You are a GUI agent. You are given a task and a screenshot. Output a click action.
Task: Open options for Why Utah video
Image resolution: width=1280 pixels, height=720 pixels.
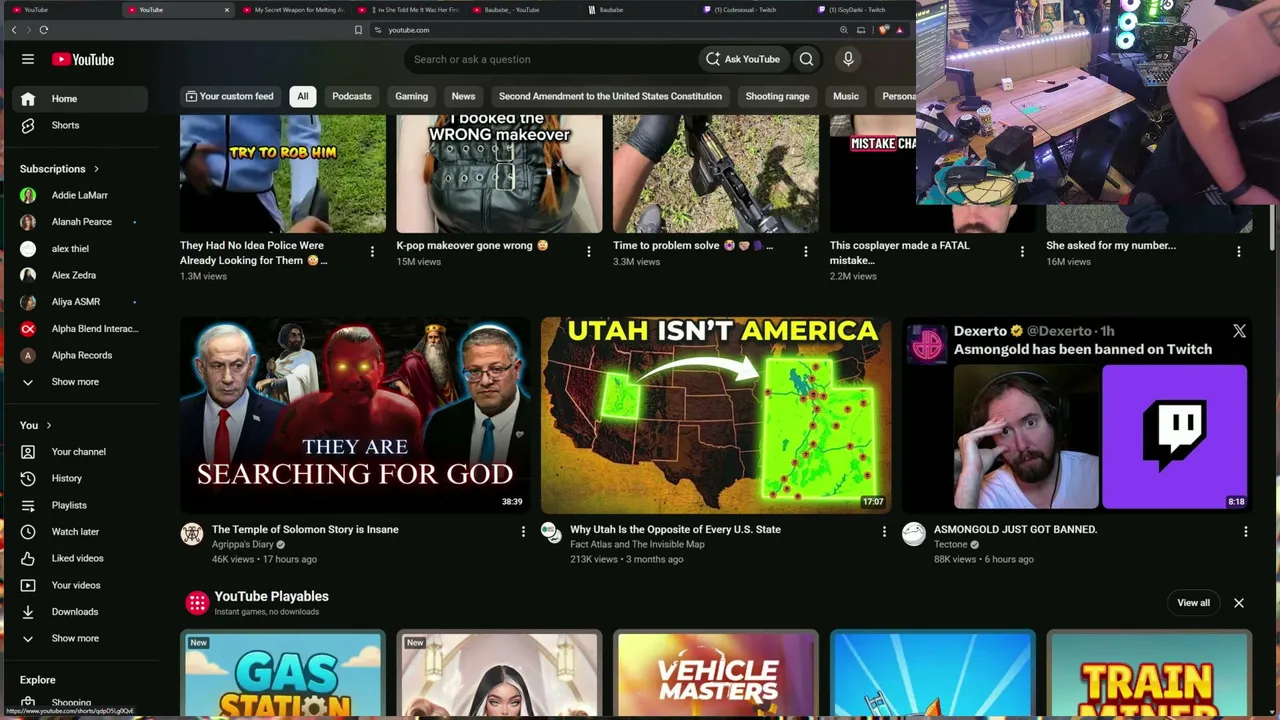pos(883,532)
